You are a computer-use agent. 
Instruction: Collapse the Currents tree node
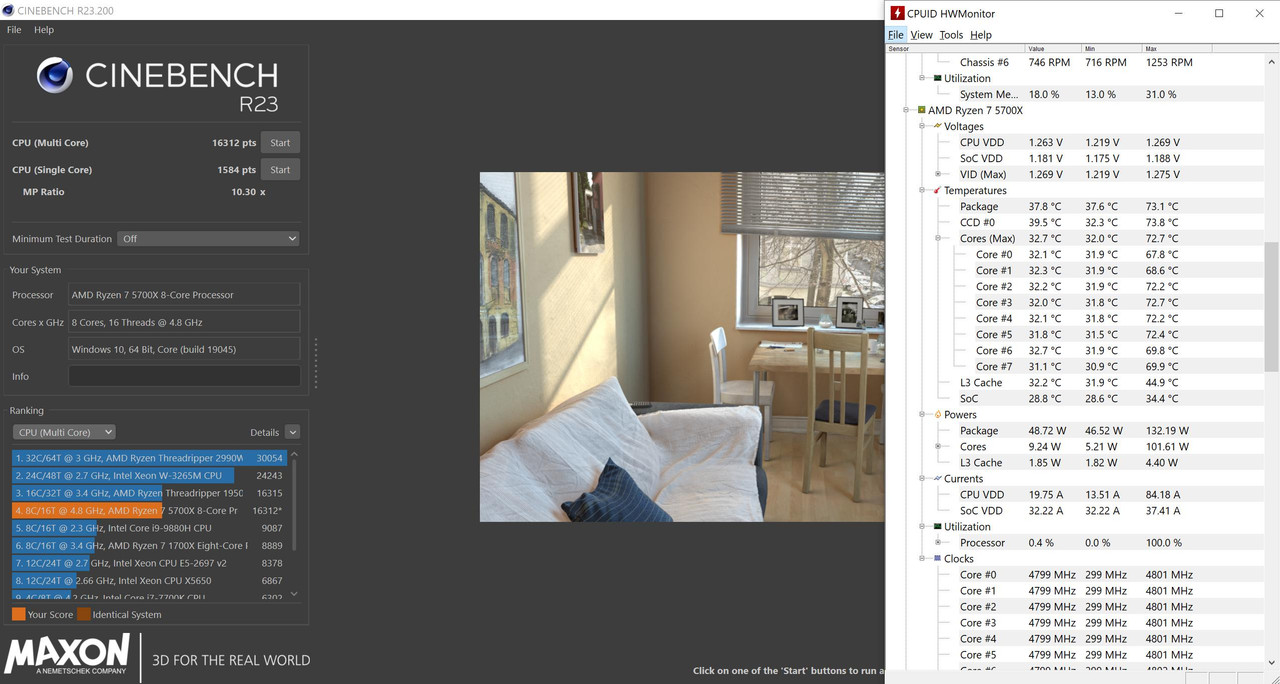point(922,479)
